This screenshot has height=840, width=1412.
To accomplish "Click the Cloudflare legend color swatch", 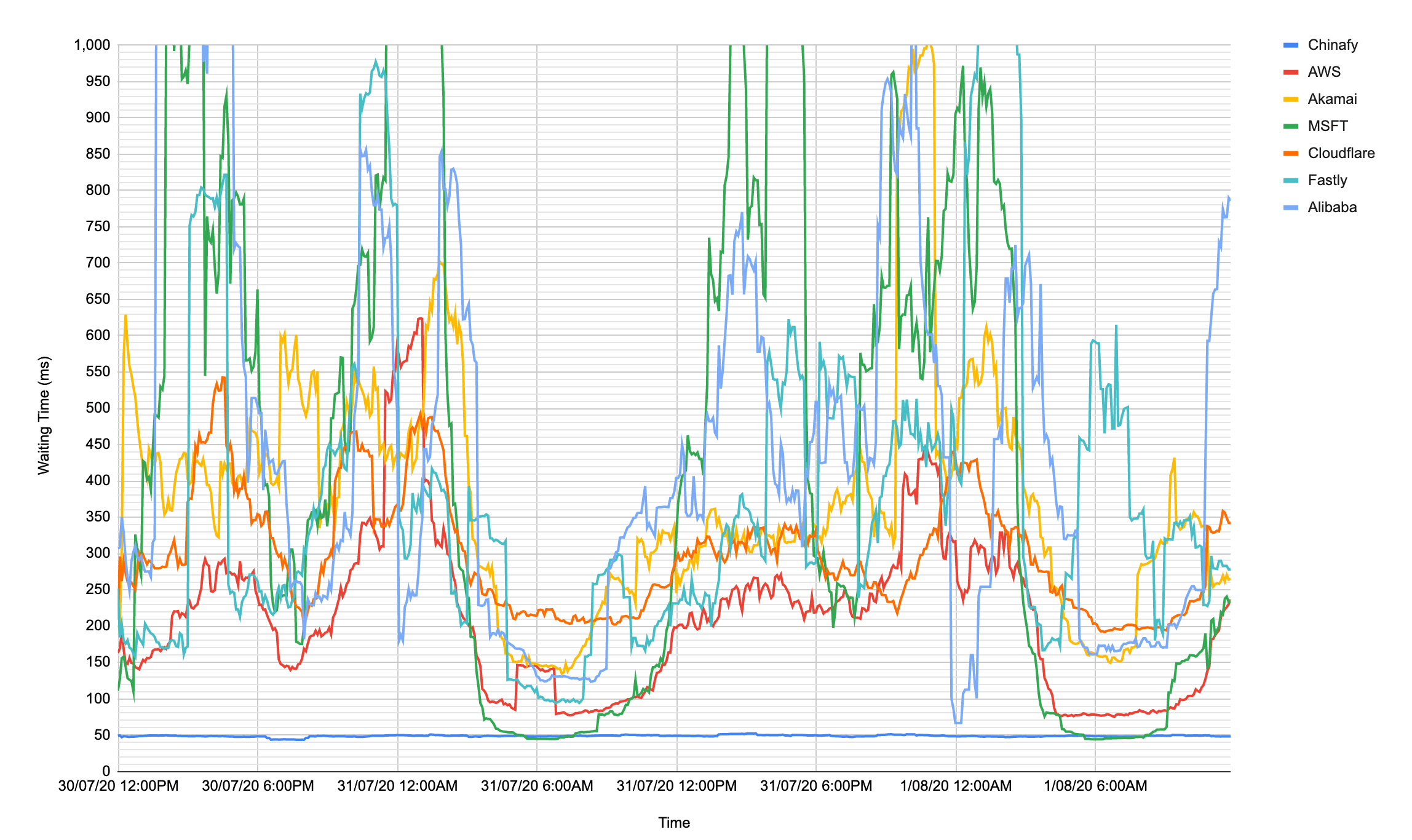I will (1291, 153).
